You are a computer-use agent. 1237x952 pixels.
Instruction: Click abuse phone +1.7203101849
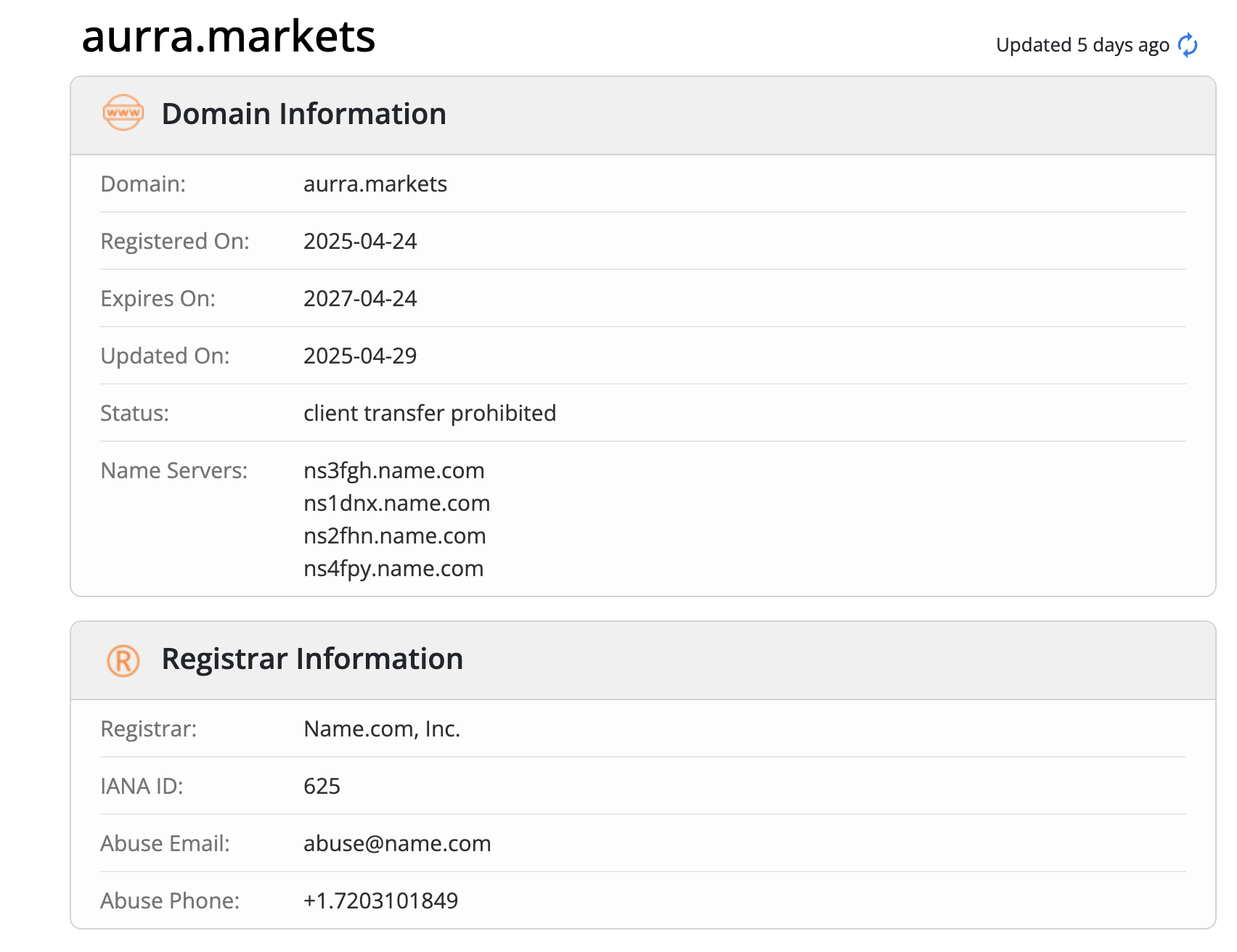[x=381, y=901]
